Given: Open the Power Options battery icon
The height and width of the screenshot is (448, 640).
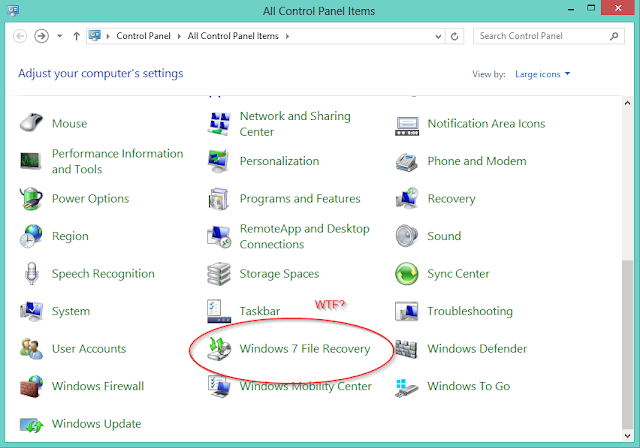Looking at the screenshot, I should 31,198.
